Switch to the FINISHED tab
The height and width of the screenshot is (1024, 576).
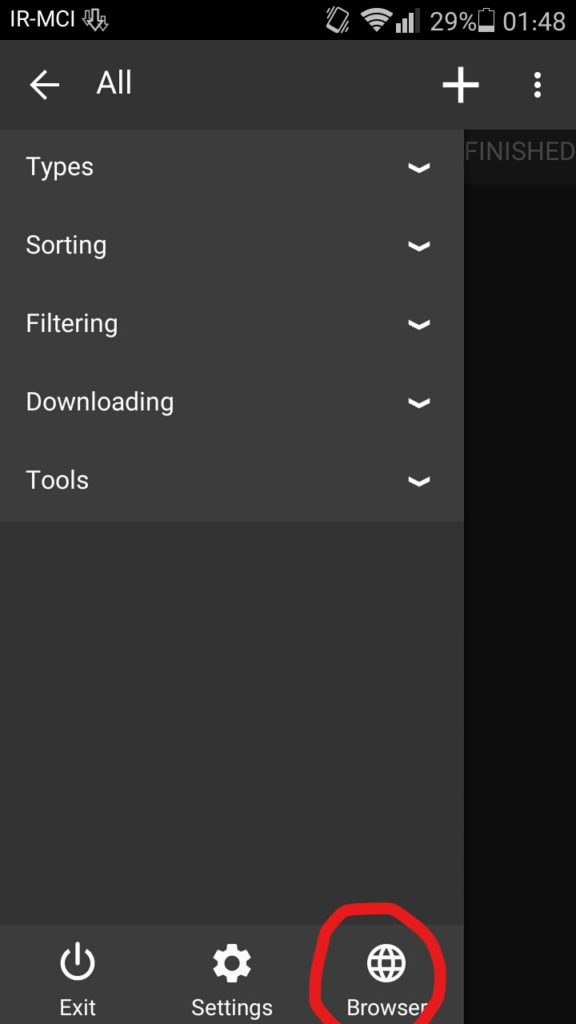coord(520,152)
